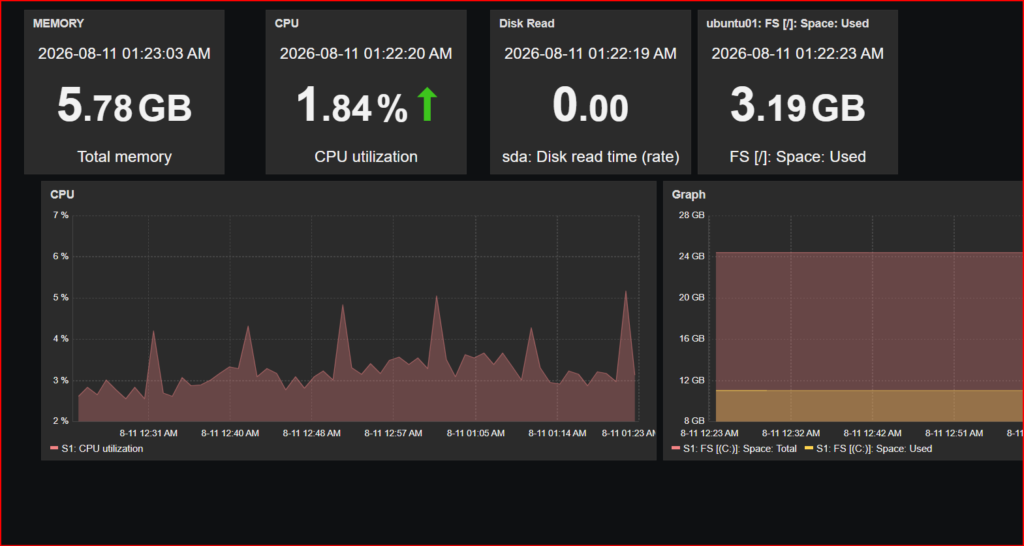Click the 8-11 01:05 AM tick on CPU chart
The width and height of the screenshot is (1024, 546).
pyautogui.click(x=475, y=433)
